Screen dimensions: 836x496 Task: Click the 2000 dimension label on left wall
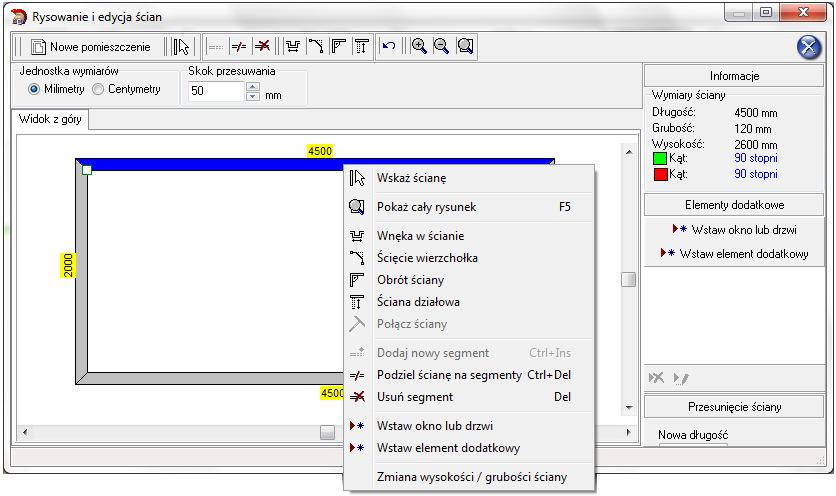pos(68,266)
